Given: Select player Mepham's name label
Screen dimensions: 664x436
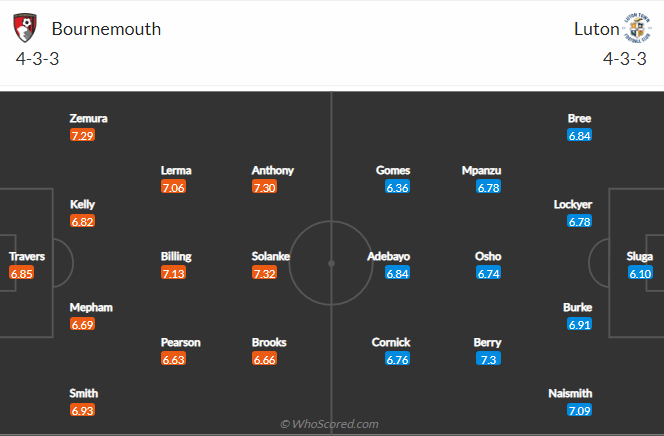Looking at the screenshot, I should click(91, 307).
